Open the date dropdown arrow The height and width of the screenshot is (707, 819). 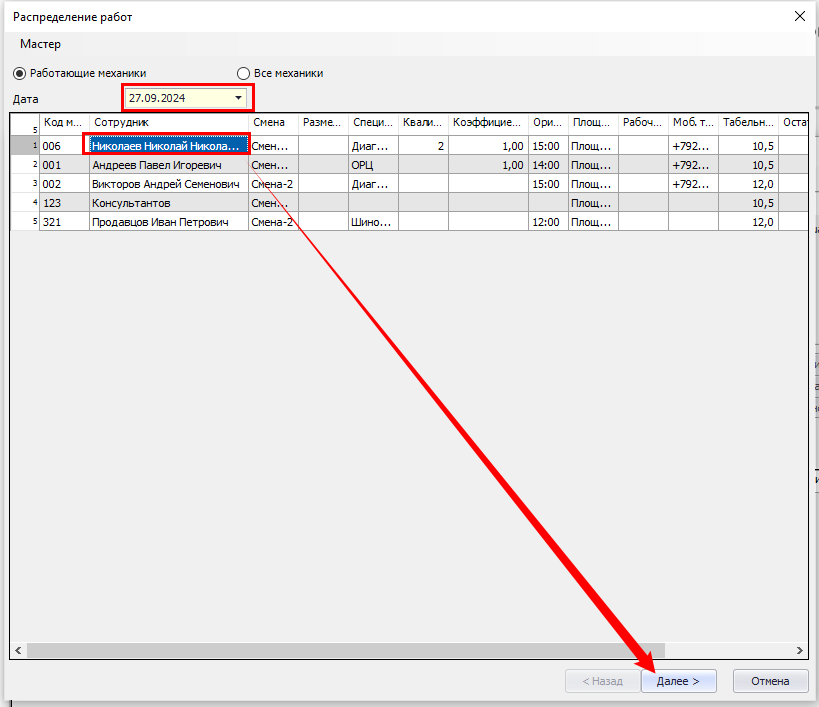[x=238, y=98]
